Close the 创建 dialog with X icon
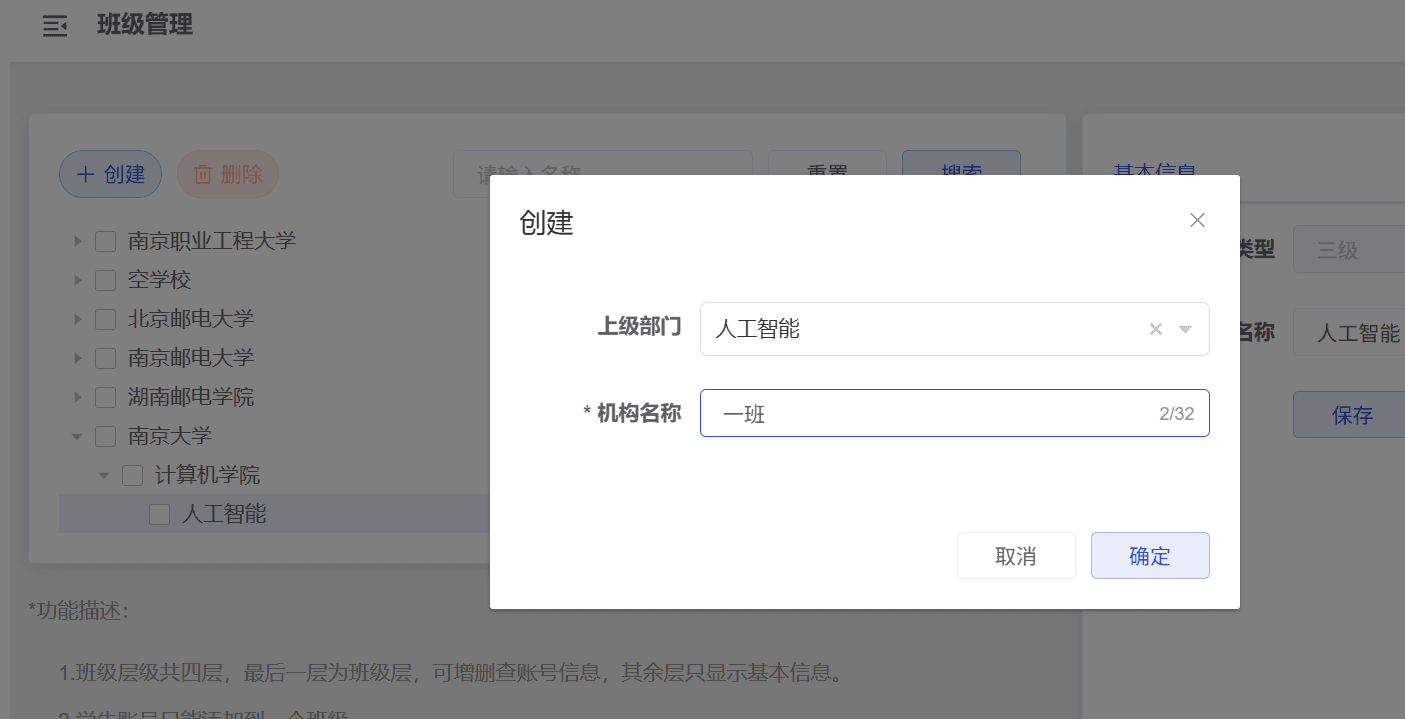This screenshot has height=719, width=1405. [1197, 220]
